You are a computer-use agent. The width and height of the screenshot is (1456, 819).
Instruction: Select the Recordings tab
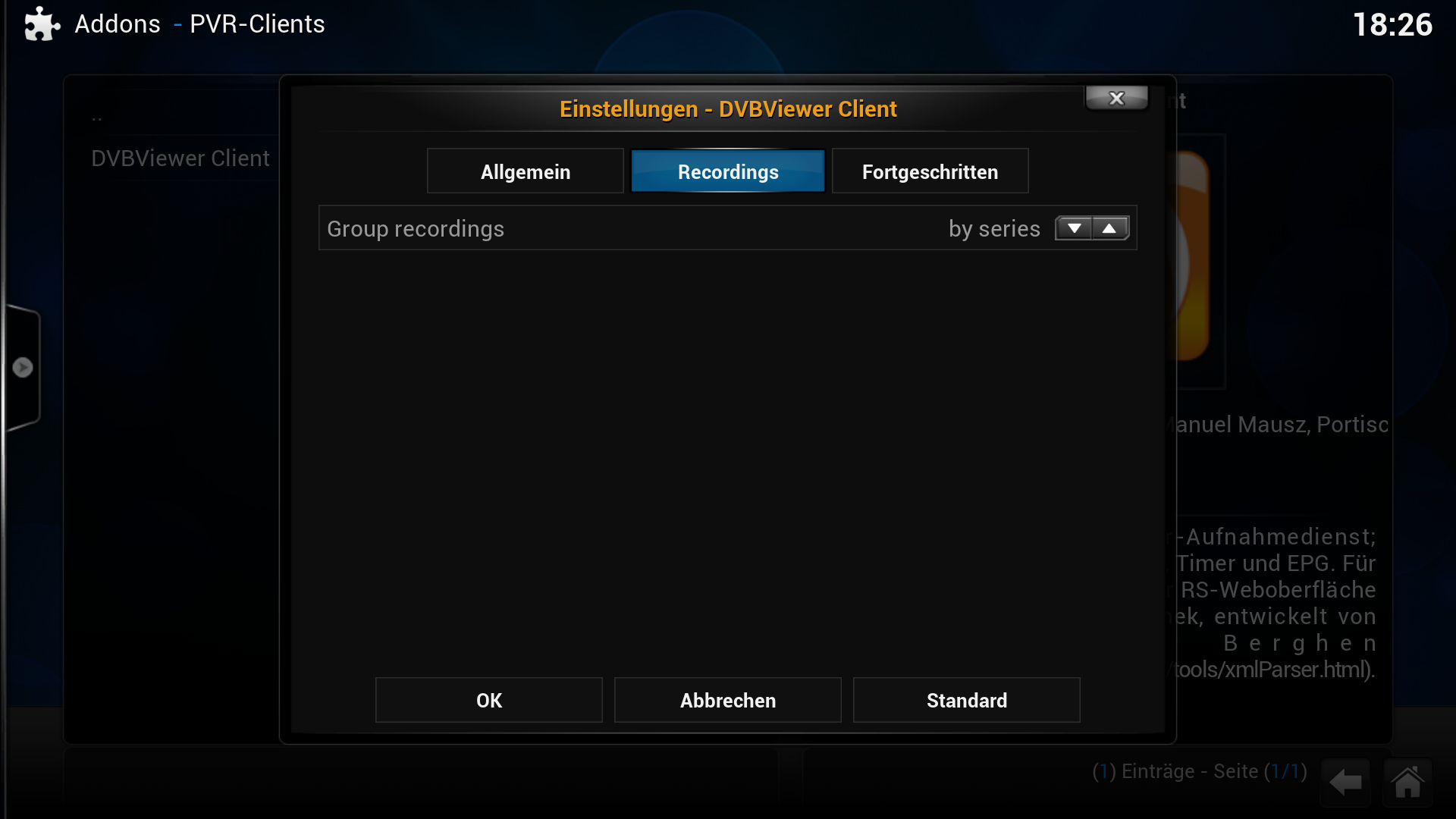(728, 171)
